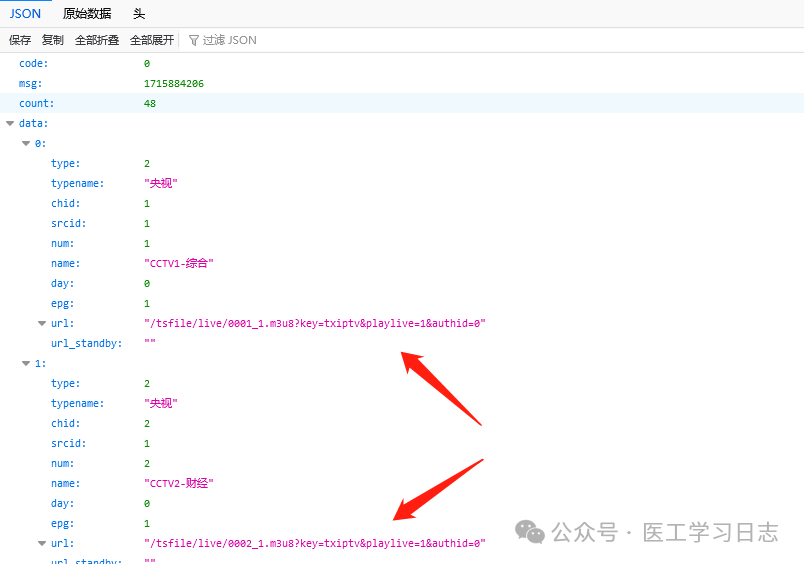Select the 0001_1.m3u8 url value

click(x=314, y=324)
